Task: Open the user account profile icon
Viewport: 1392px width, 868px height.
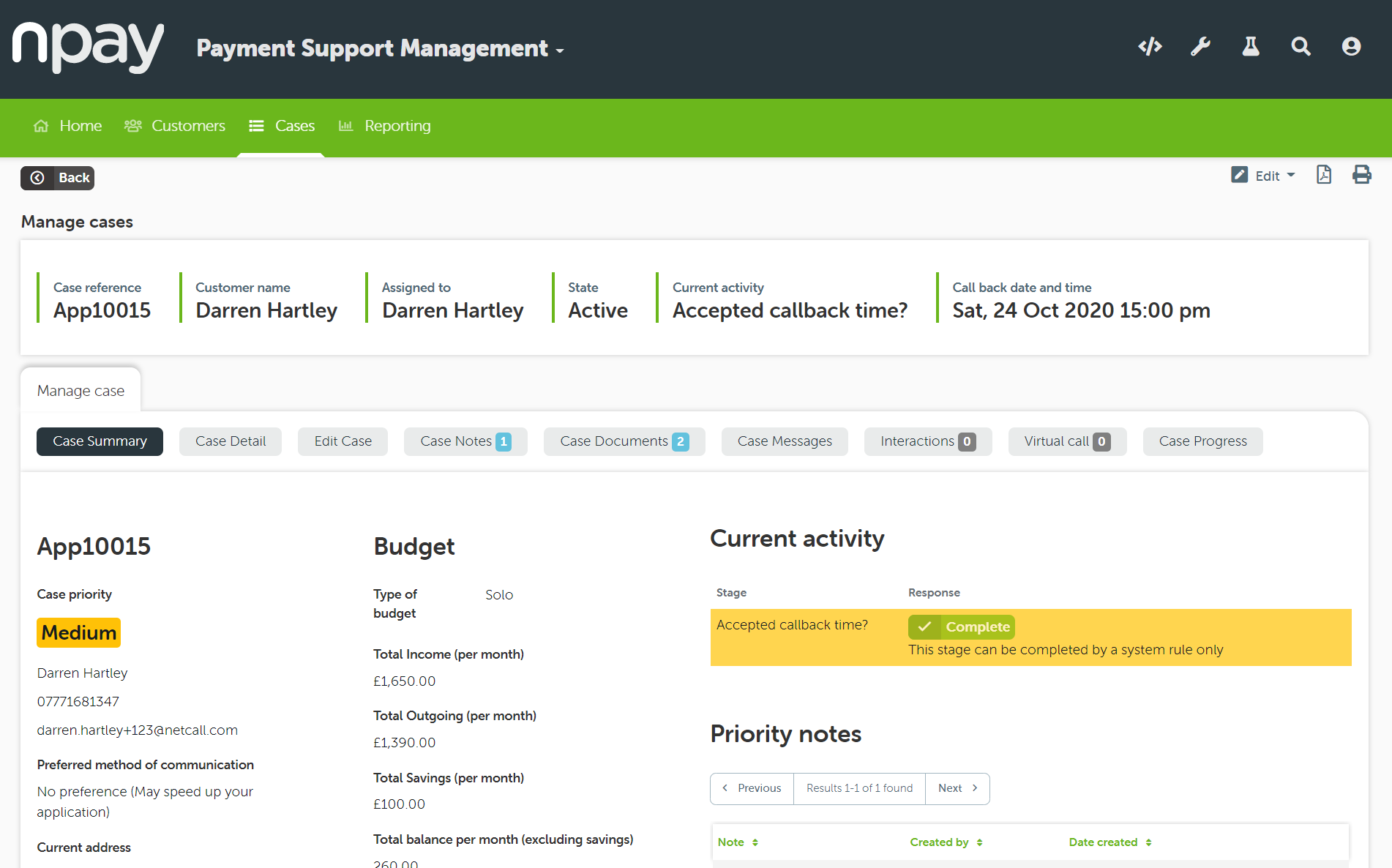Action: pyautogui.click(x=1351, y=47)
